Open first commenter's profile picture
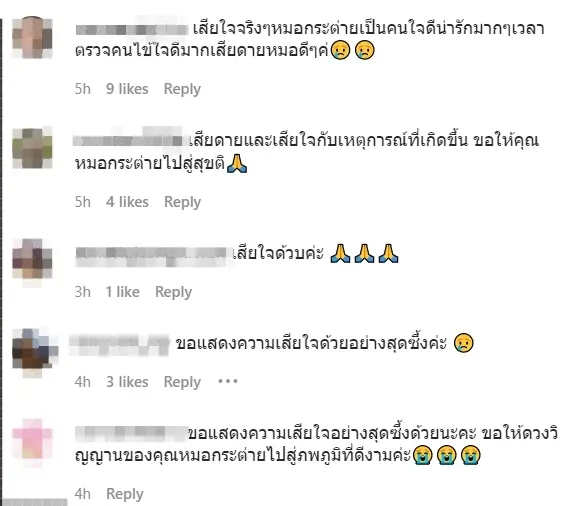 tap(32, 37)
